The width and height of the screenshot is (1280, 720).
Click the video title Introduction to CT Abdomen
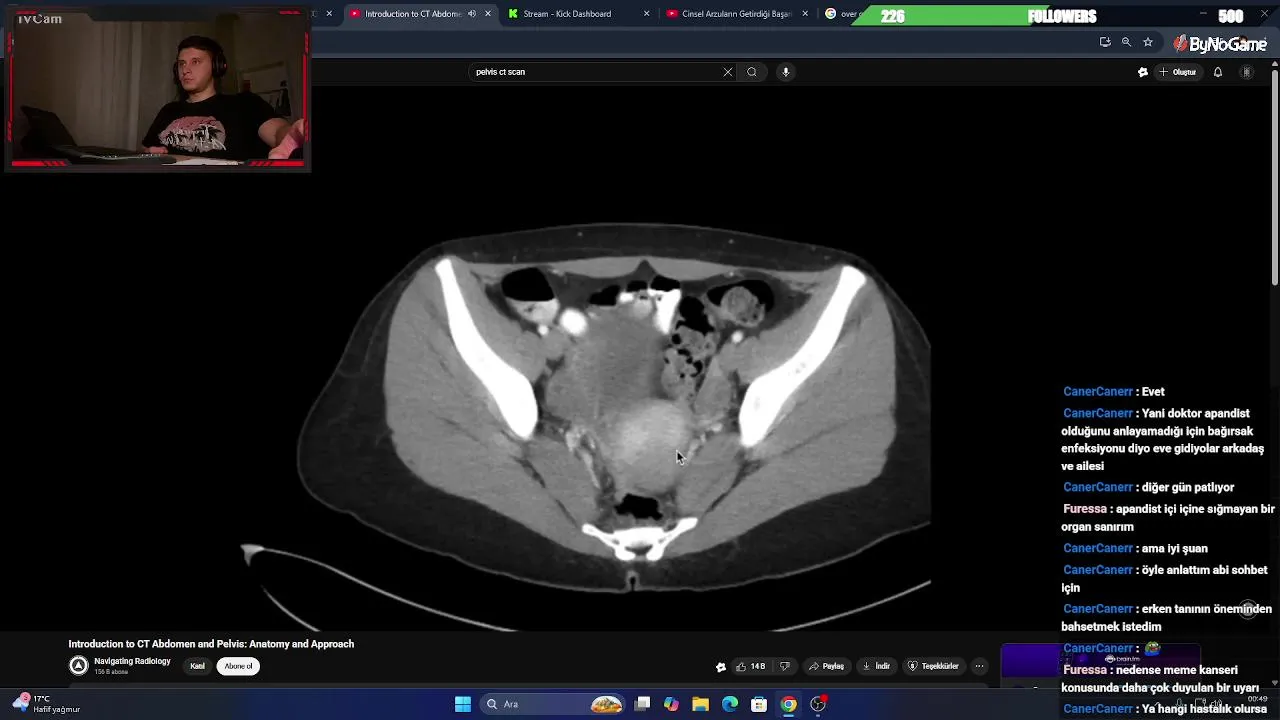point(211,644)
